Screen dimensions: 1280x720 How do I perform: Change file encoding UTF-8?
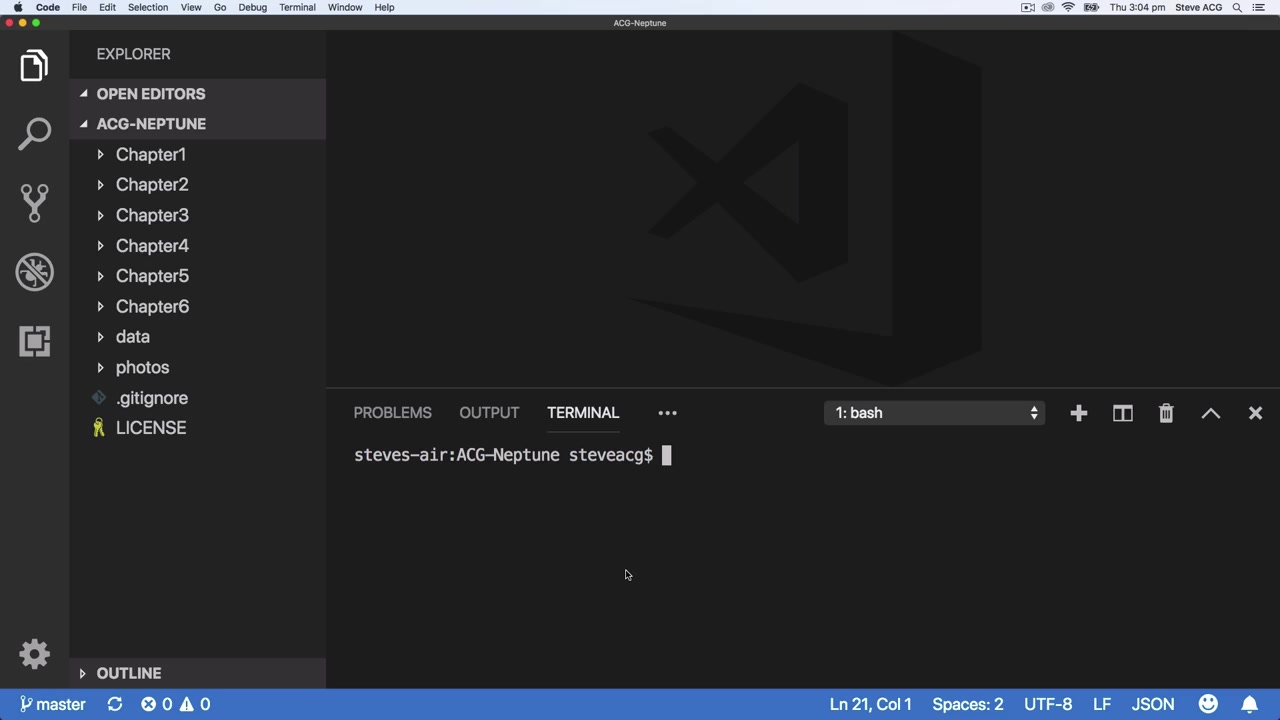point(1048,704)
